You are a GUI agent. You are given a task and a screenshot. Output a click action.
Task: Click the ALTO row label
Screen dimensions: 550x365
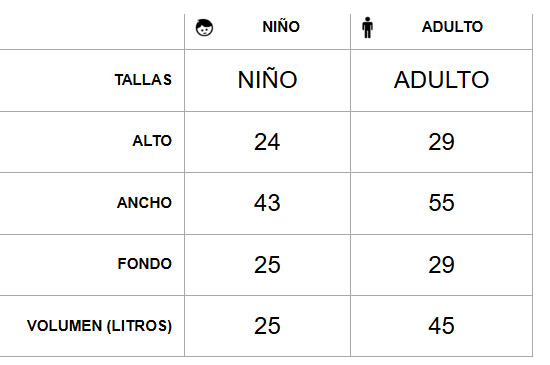[152, 141]
